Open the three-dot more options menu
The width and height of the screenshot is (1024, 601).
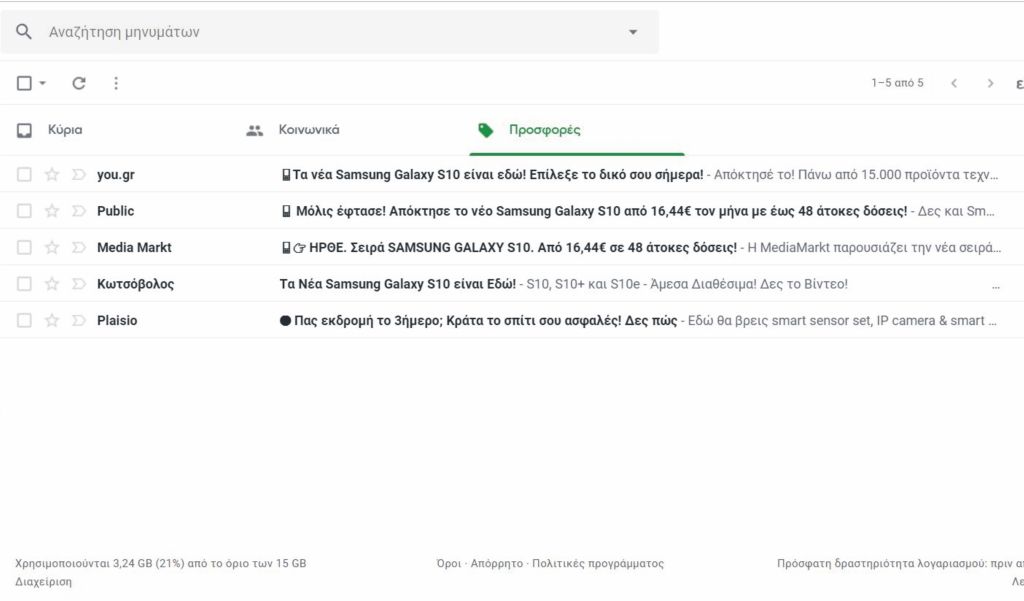116,83
